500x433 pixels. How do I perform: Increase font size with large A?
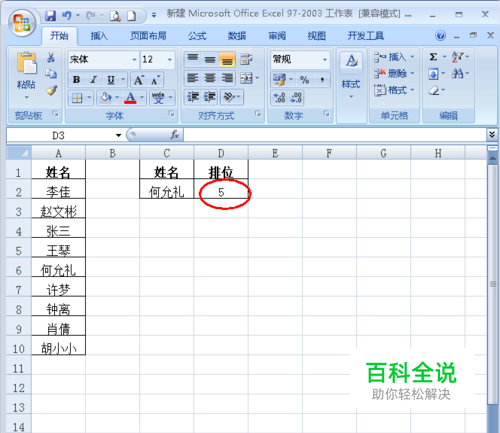point(139,80)
